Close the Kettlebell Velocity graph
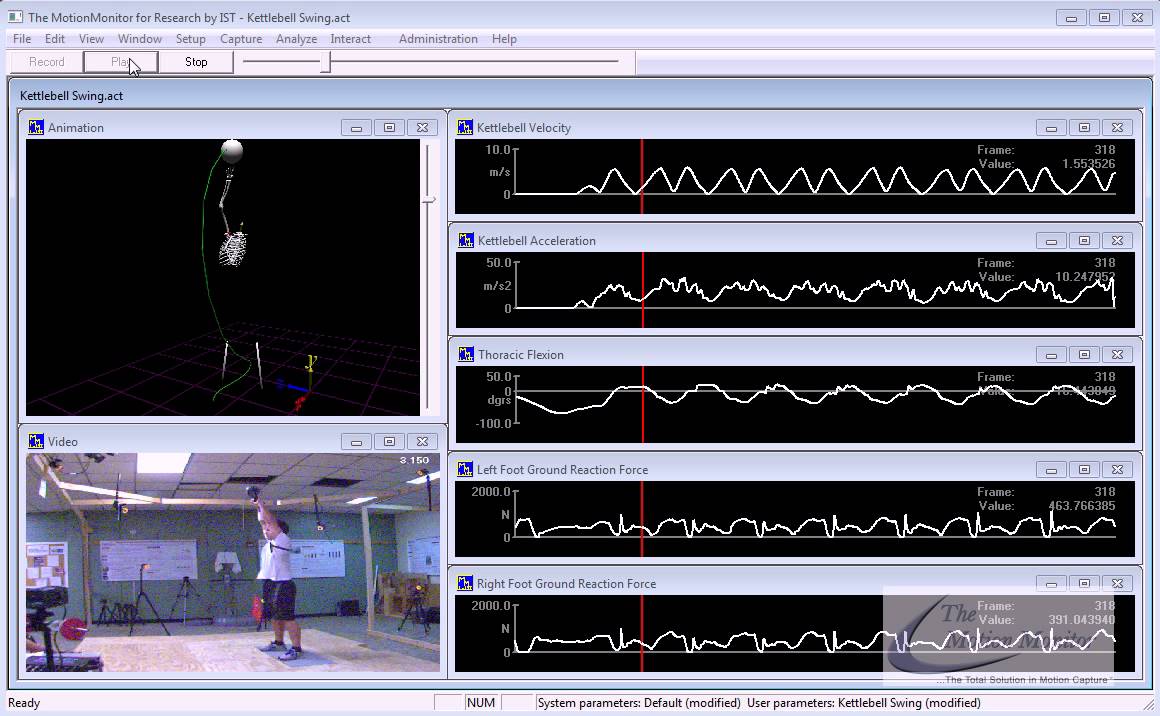 click(x=1117, y=128)
